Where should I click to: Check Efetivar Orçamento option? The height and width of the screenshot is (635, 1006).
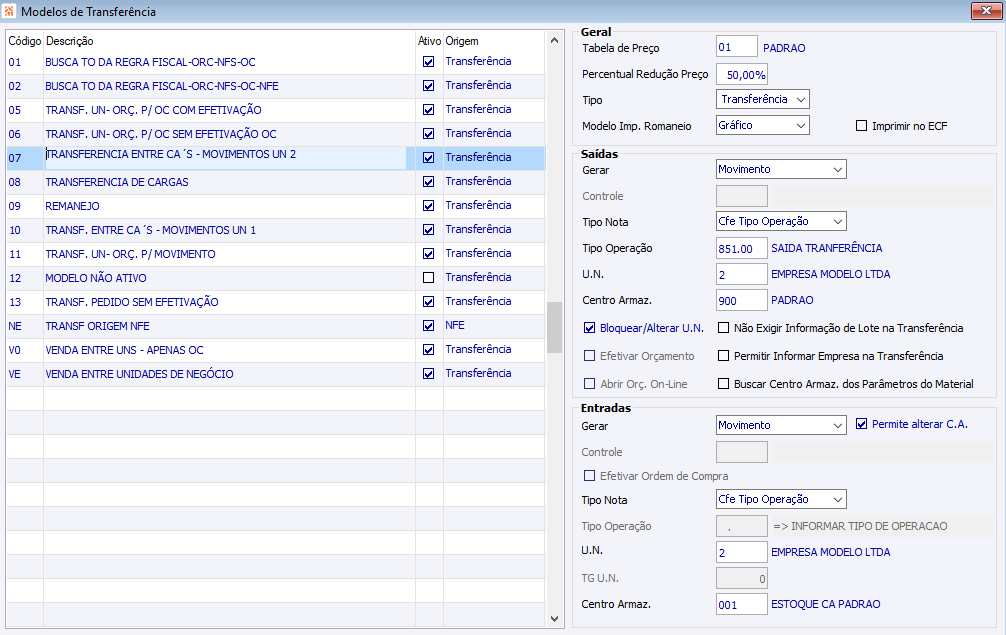tap(590, 355)
